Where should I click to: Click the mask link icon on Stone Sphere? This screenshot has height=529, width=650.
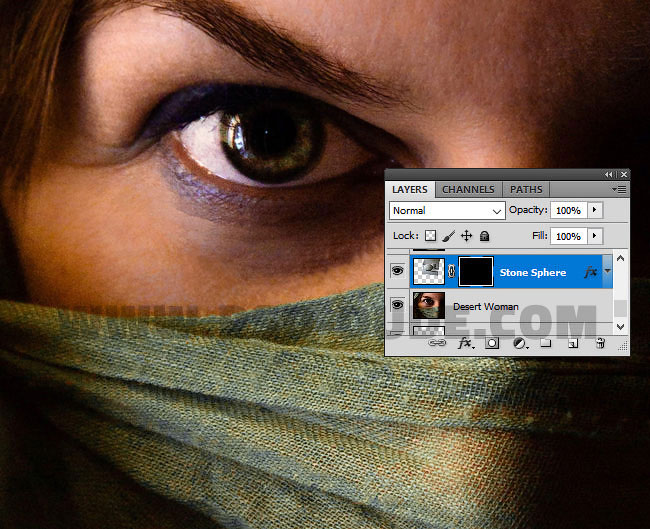(451, 272)
